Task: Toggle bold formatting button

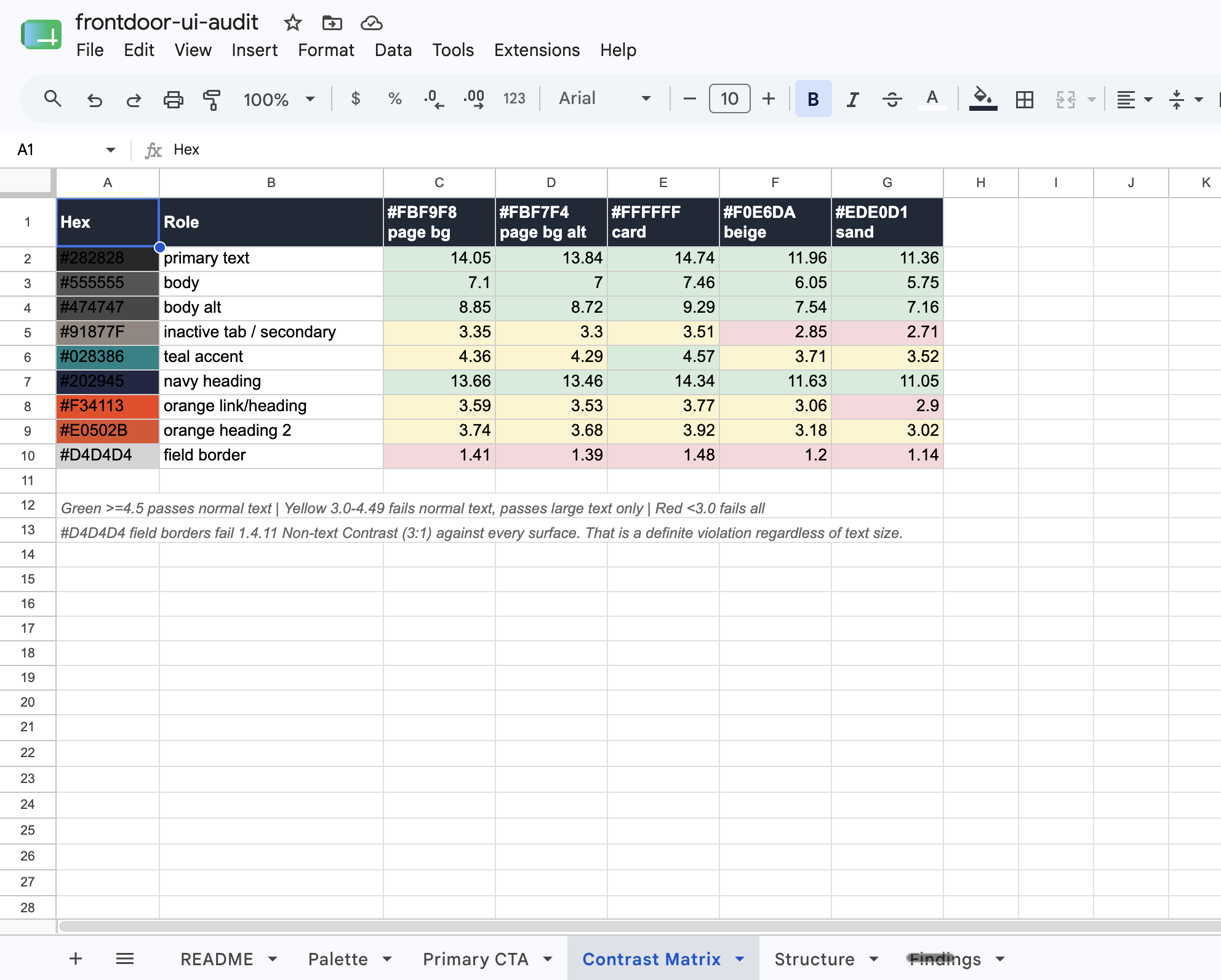Action: point(813,98)
